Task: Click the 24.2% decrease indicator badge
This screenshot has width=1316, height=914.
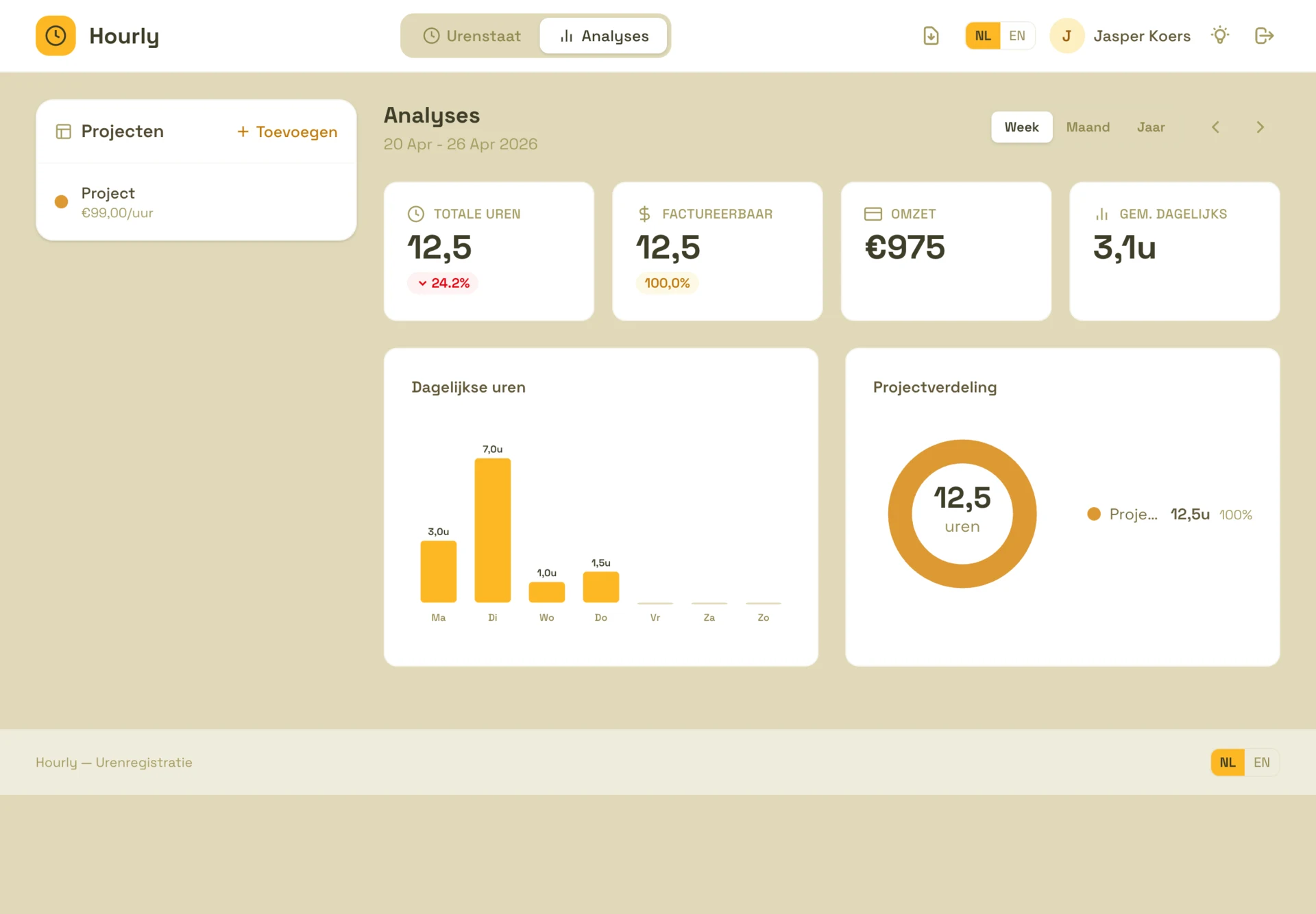Action: [443, 283]
